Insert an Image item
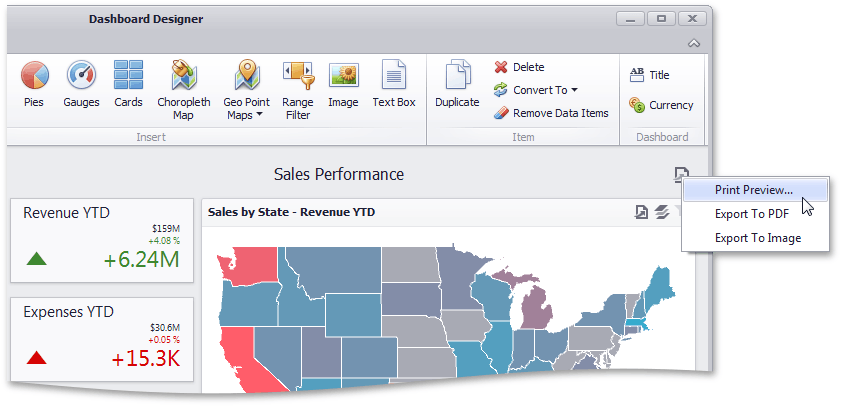 click(x=343, y=84)
